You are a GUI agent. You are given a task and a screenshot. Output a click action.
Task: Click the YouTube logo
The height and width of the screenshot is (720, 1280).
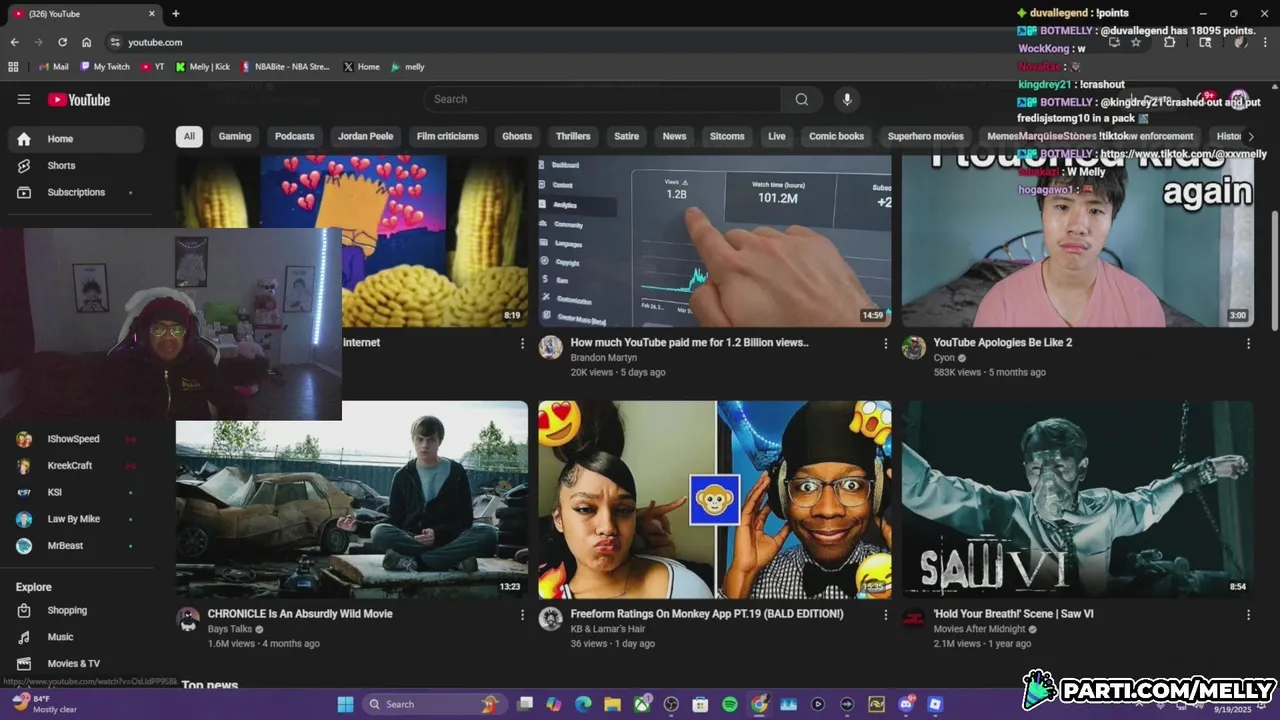coord(79,99)
